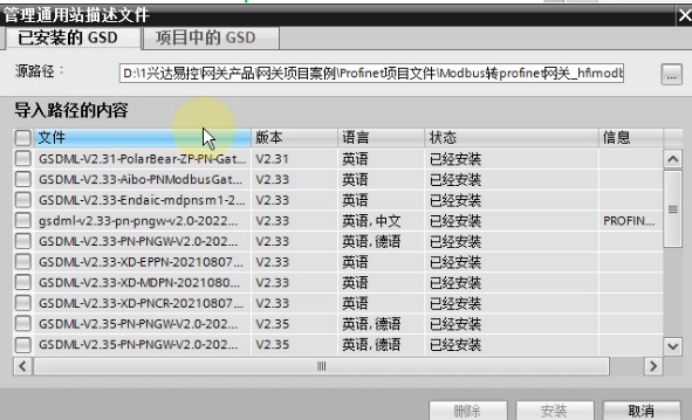The image size is (692, 420).
Task: Check the lowercase gsdml-v2.33-pn-pngw-v2.0-2022... row checkbox
Action: pyautogui.click(x=23, y=220)
